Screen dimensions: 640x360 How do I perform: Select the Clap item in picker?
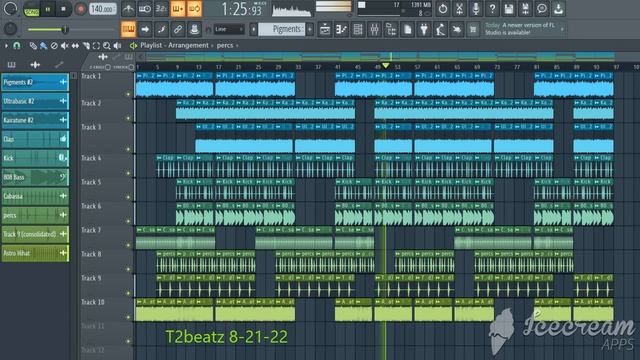tap(35, 139)
